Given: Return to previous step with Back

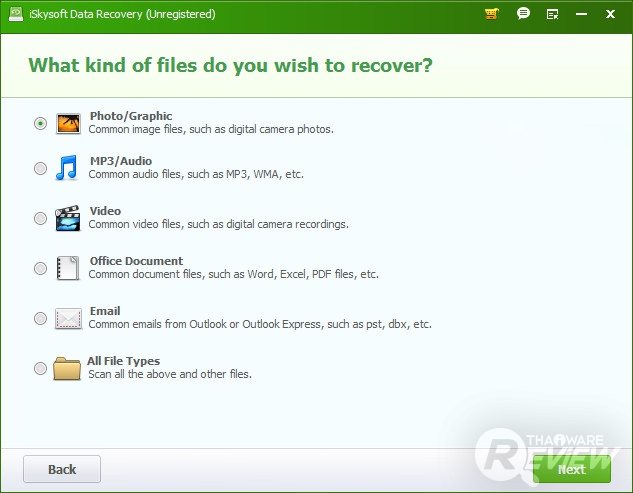Looking at the screenshot, I should tap(62, 469).
